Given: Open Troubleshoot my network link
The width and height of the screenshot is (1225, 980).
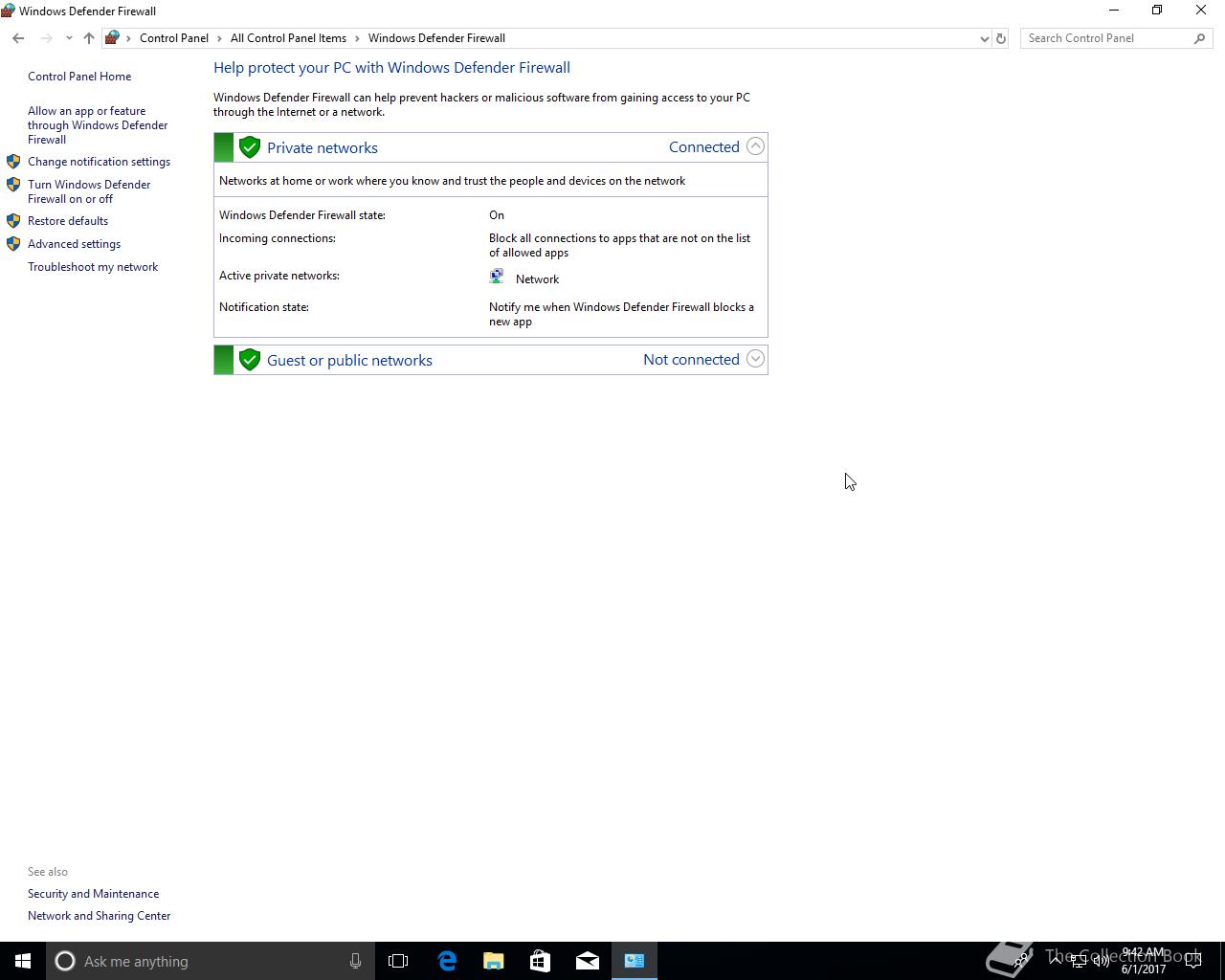Looking at the screenshot, I should pyautogui.click(x=93, y=267).
